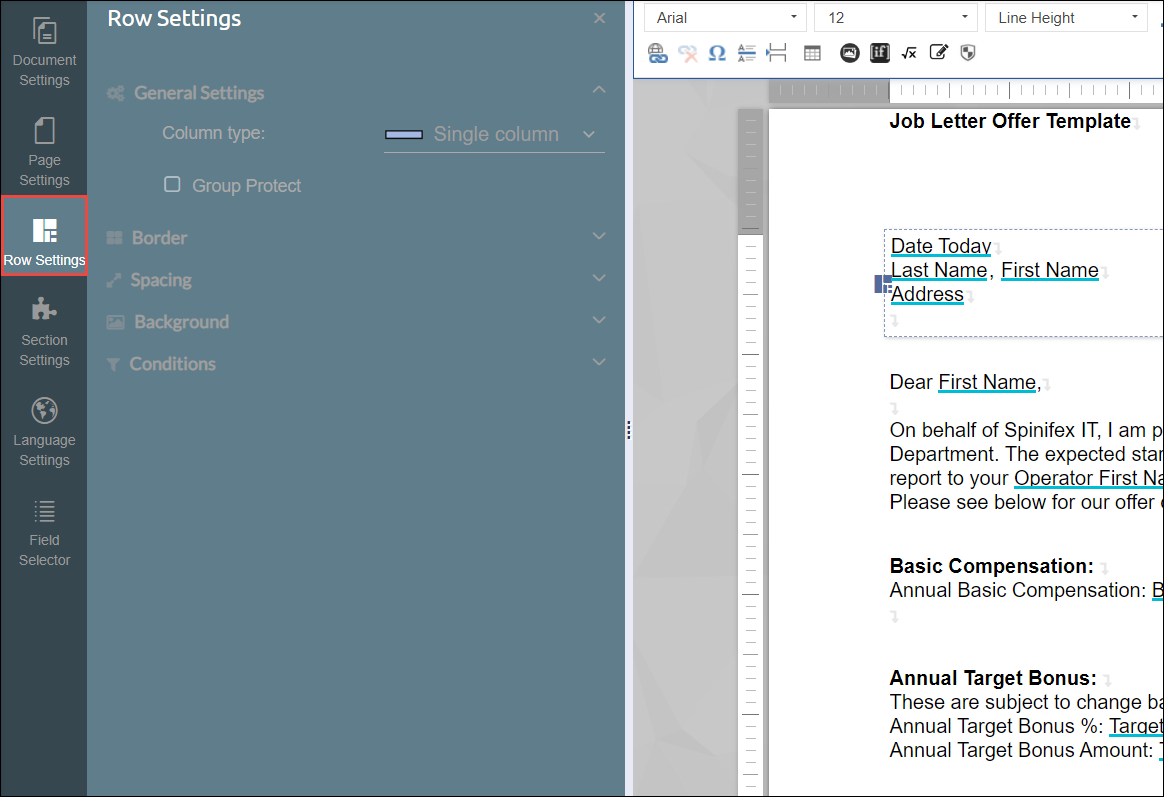Open the Arial font family dropdown
The width and height of the screenshot is (1164, 797).
click(725, 18)
